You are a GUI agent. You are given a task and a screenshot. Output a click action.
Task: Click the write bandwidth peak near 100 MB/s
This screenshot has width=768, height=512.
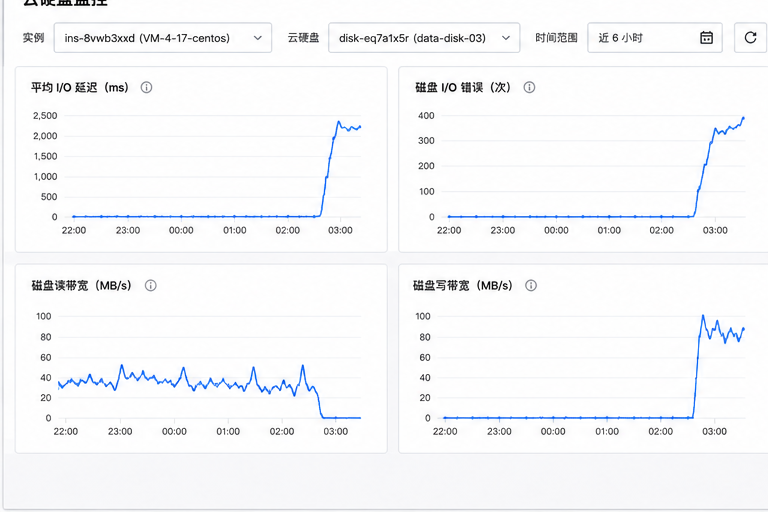[x=703, y=316]
